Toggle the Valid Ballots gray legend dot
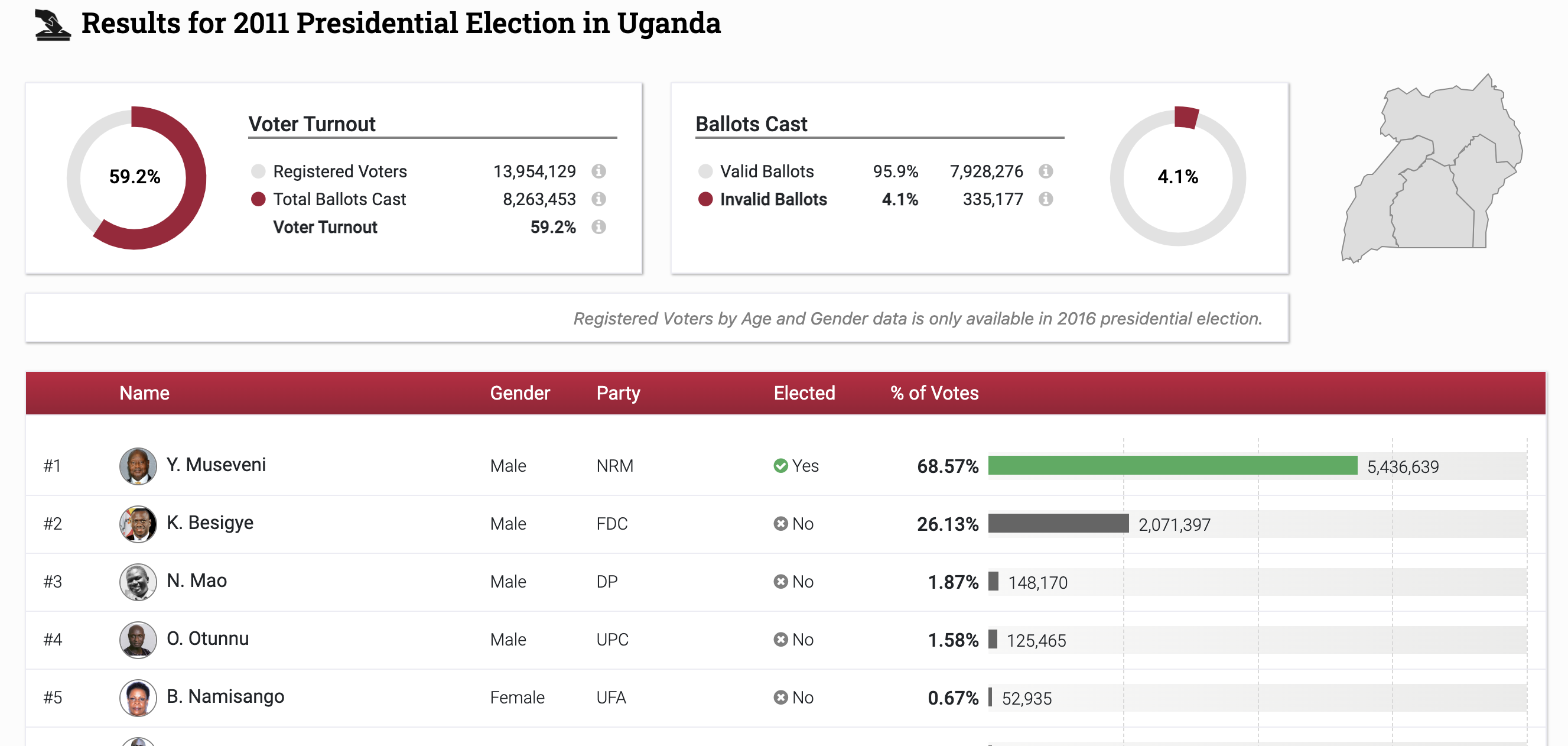The image size is (1568, 746). click(706, 171)
